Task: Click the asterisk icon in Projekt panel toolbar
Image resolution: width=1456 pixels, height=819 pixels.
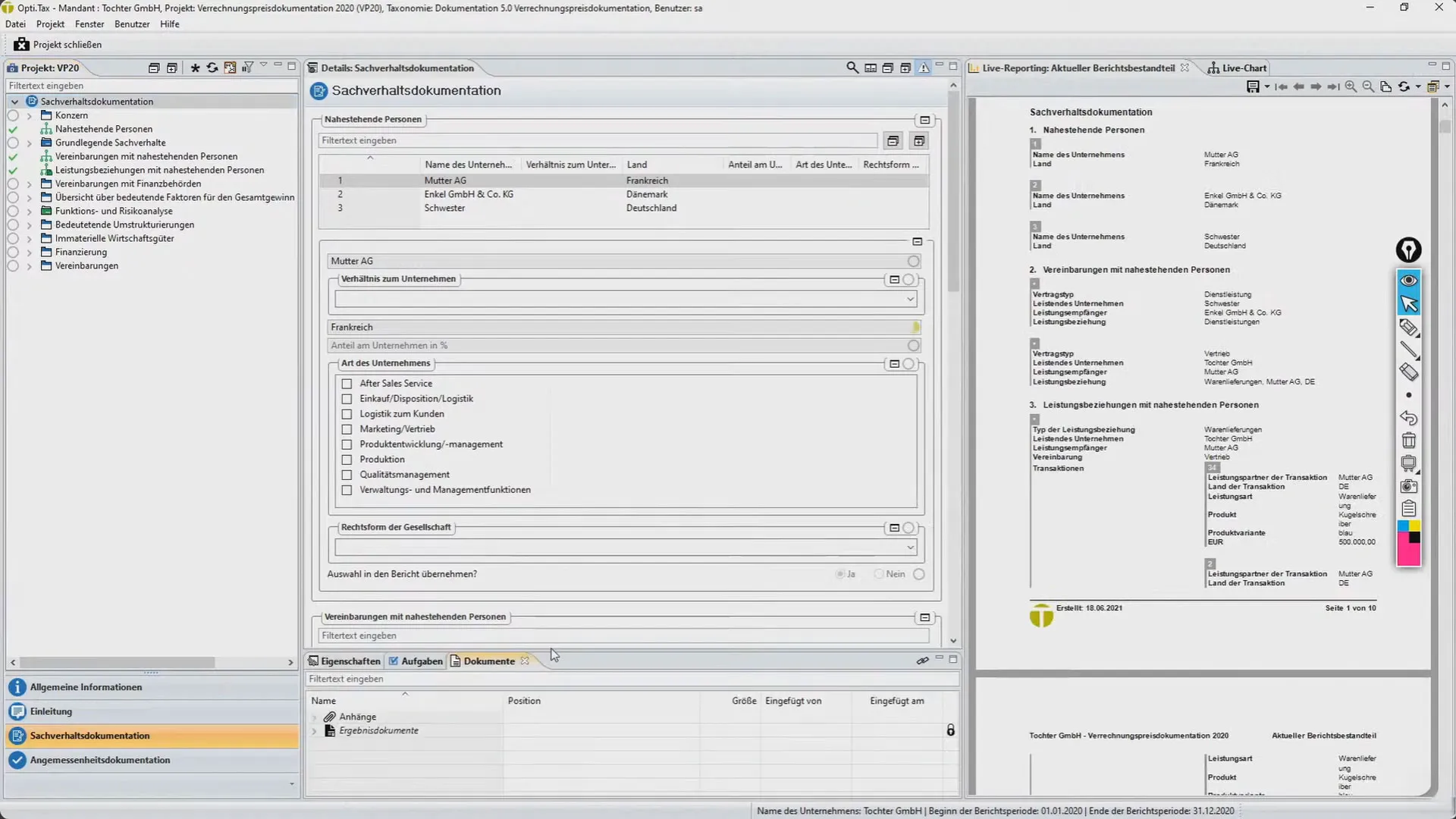Action: click(195, 67)
